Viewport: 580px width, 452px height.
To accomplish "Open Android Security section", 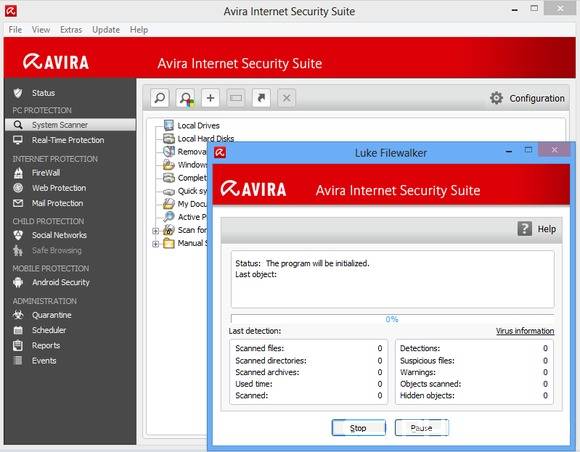I will [61, 282].
